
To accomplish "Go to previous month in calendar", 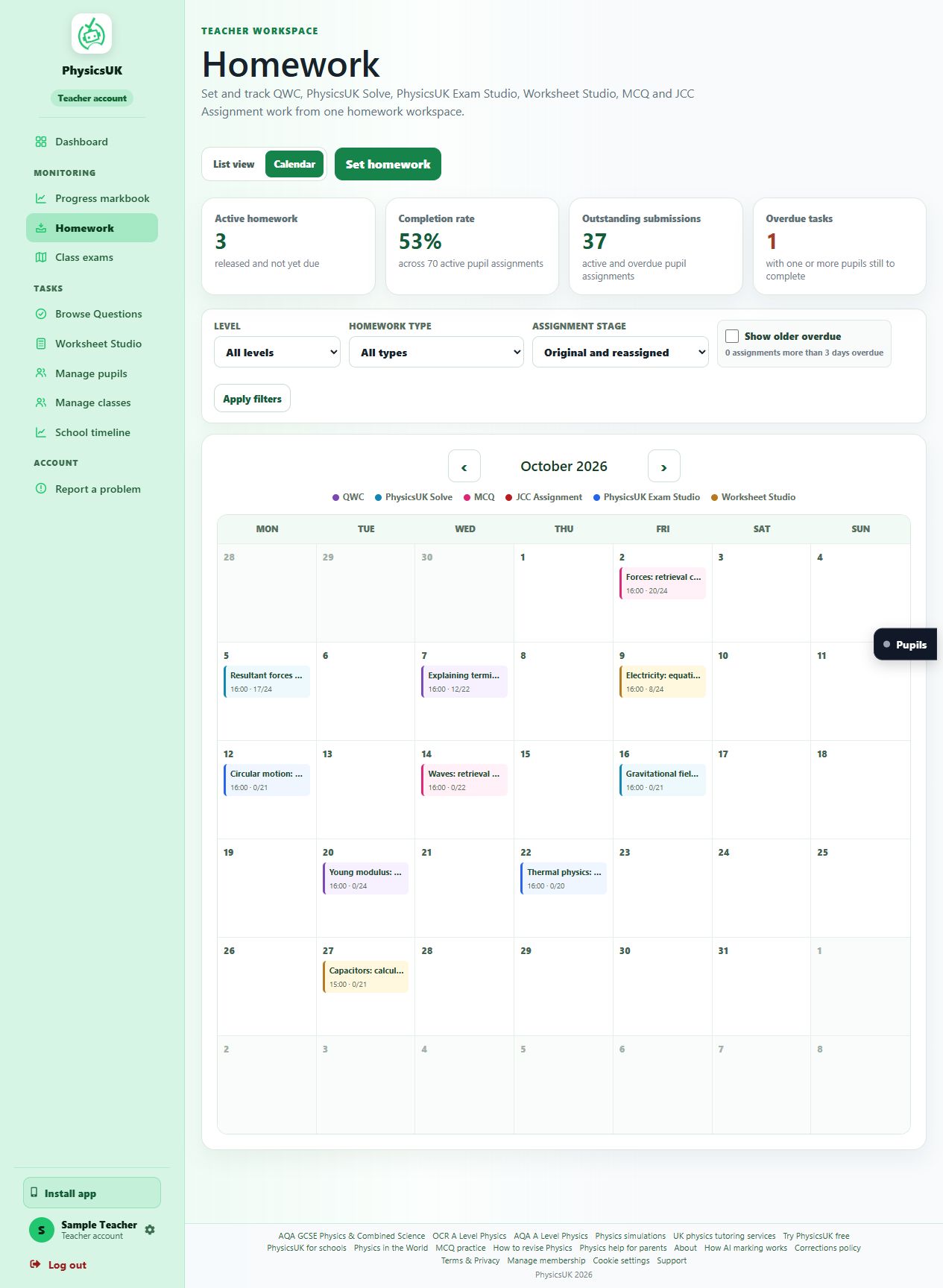I will pos(464,467).
